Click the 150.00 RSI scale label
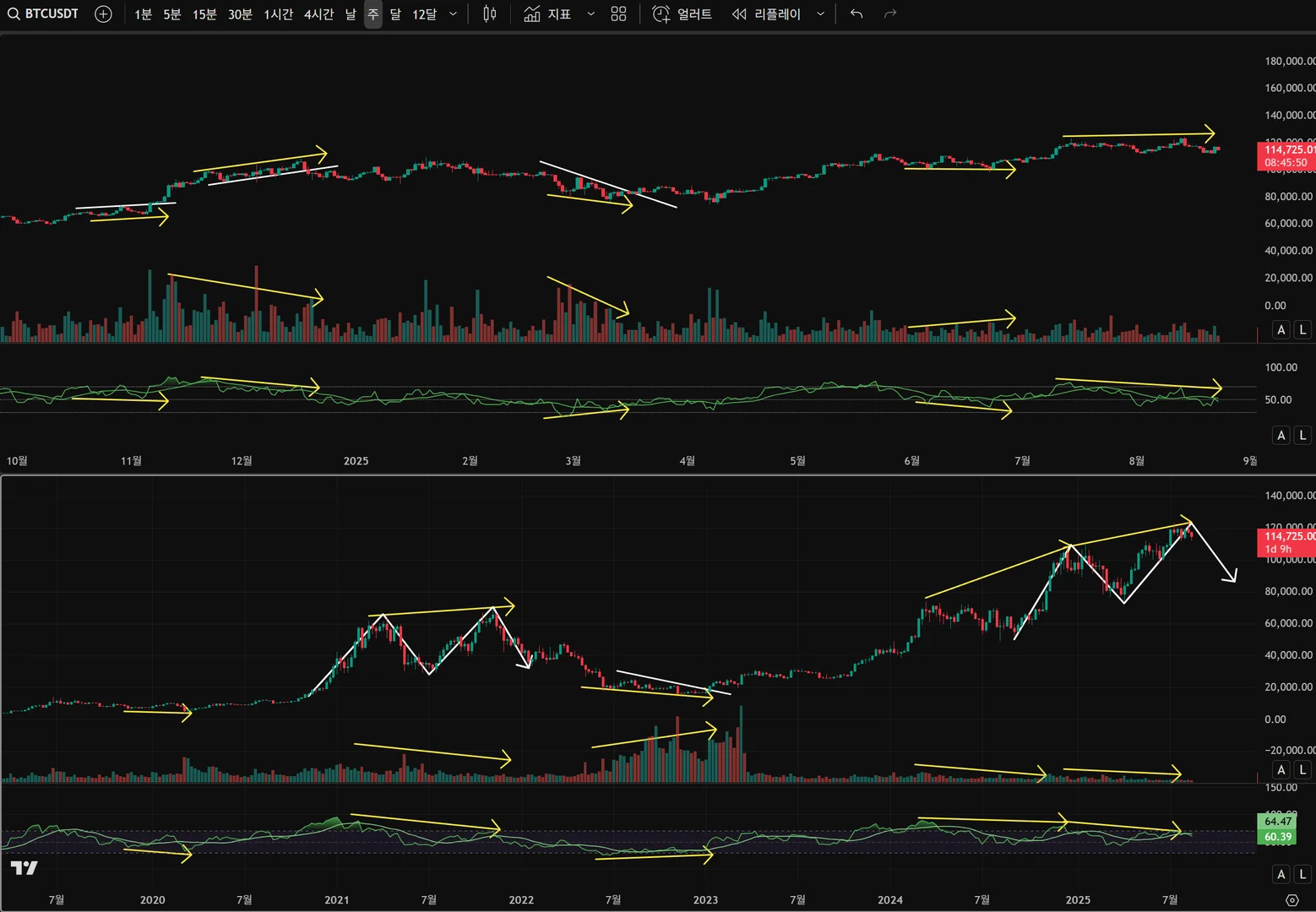Image resolution: width=1316 pixels, height=912 pixels. point(1281,788)
